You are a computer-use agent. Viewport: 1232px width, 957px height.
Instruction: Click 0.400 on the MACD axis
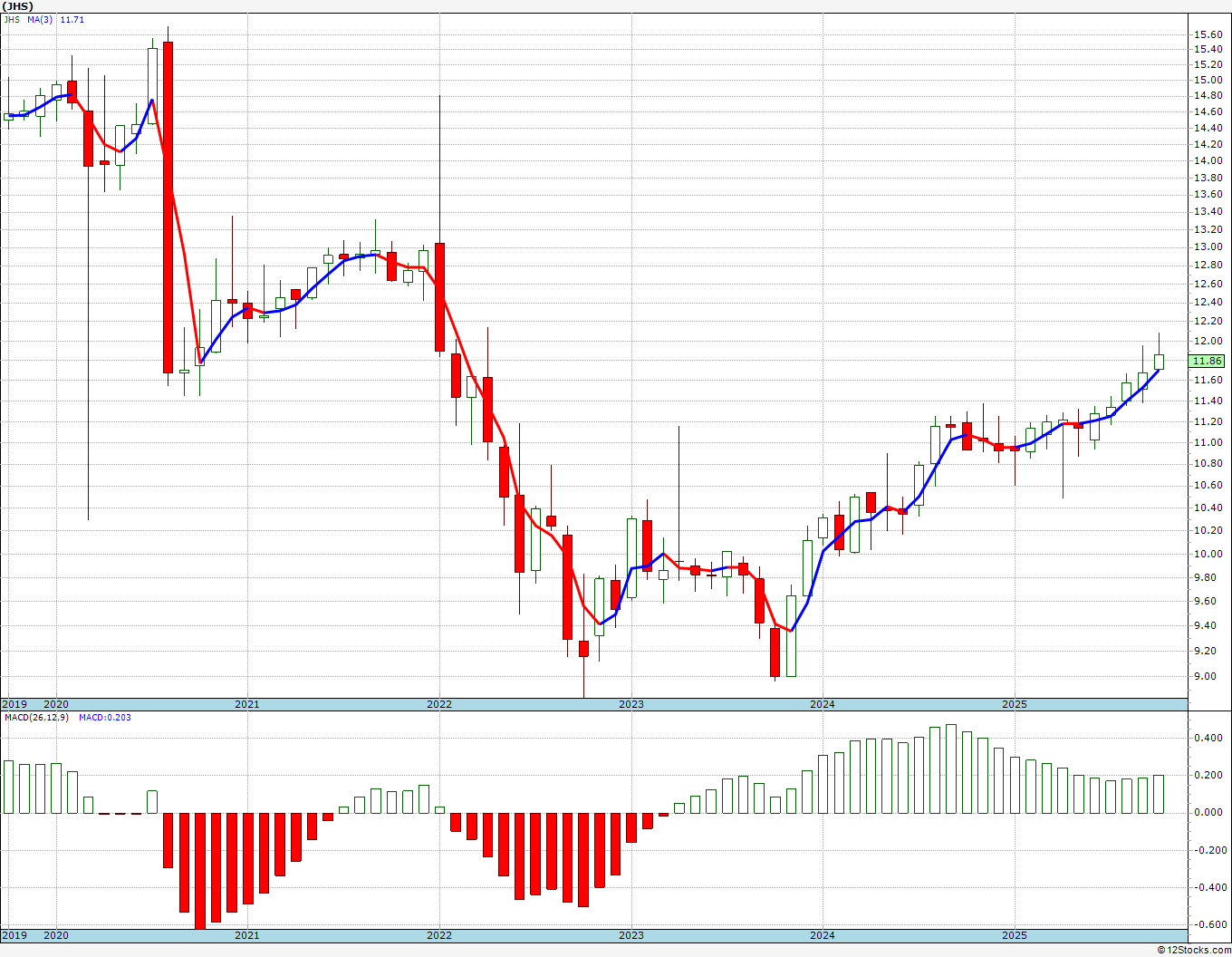(x=1208, y=738)
